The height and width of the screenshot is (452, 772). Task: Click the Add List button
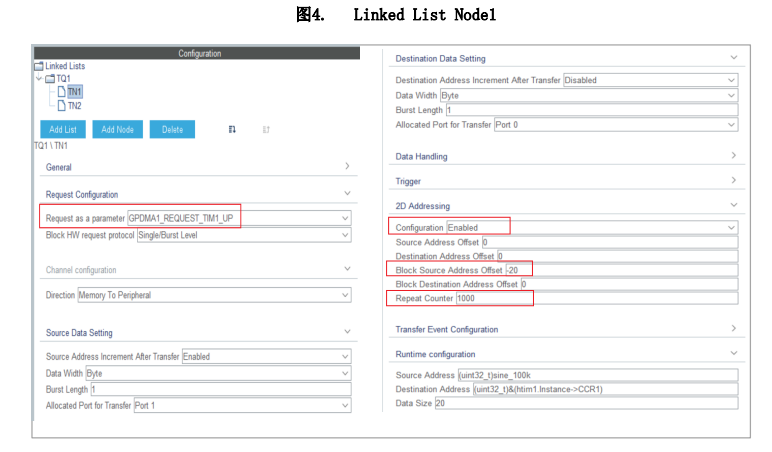click(x=63, y=129)
